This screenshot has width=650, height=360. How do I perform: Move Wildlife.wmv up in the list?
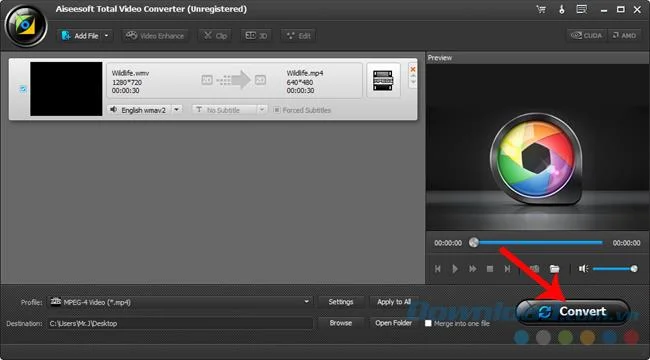412,76
